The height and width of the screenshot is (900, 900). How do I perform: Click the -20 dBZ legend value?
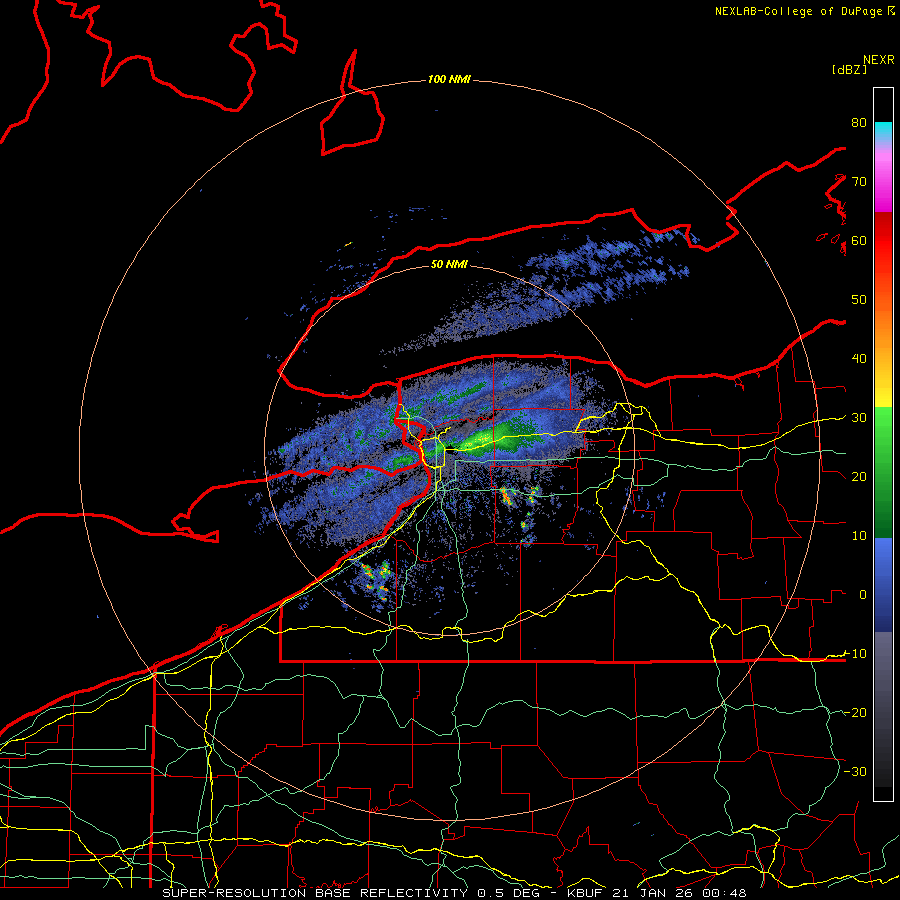click(855, 712)
